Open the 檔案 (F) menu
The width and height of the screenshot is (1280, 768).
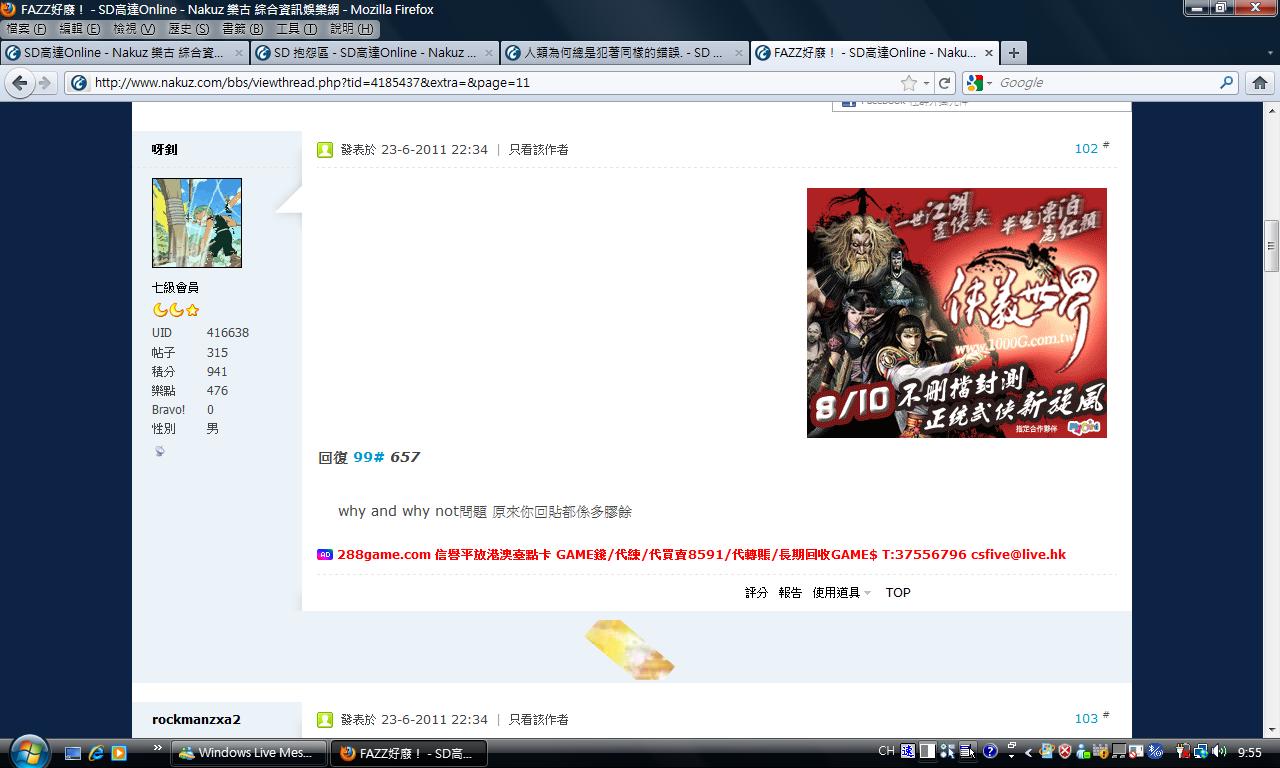pyautogui.click(x=26, y=29)
